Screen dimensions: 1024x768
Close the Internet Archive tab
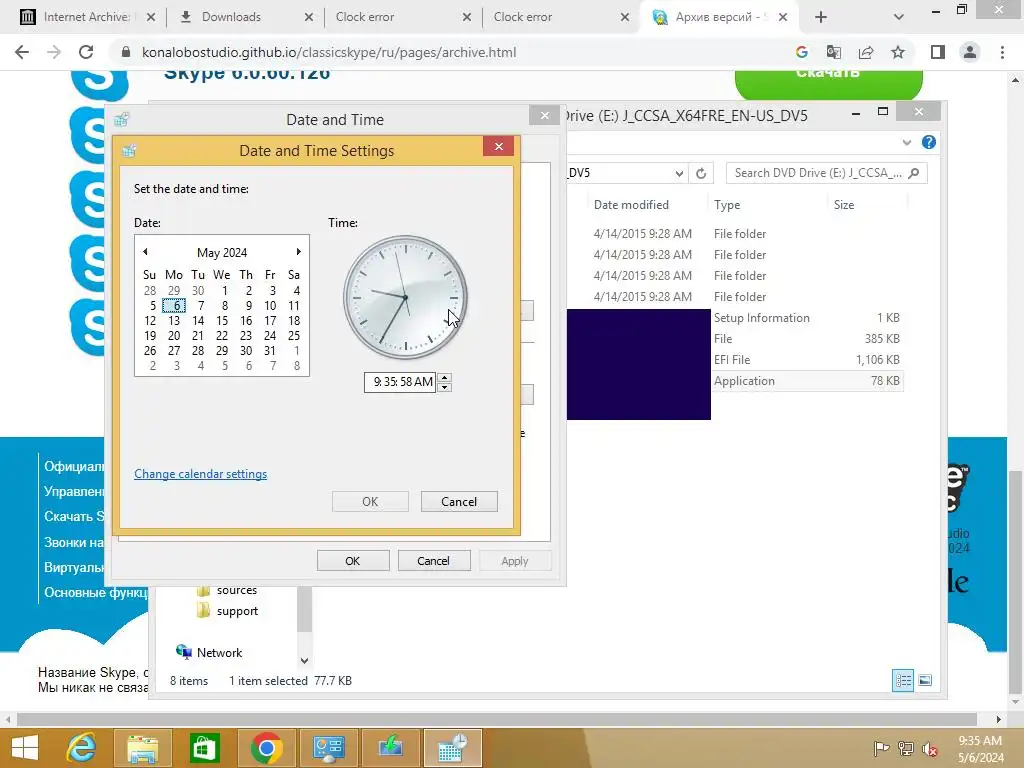click(151, 17)
